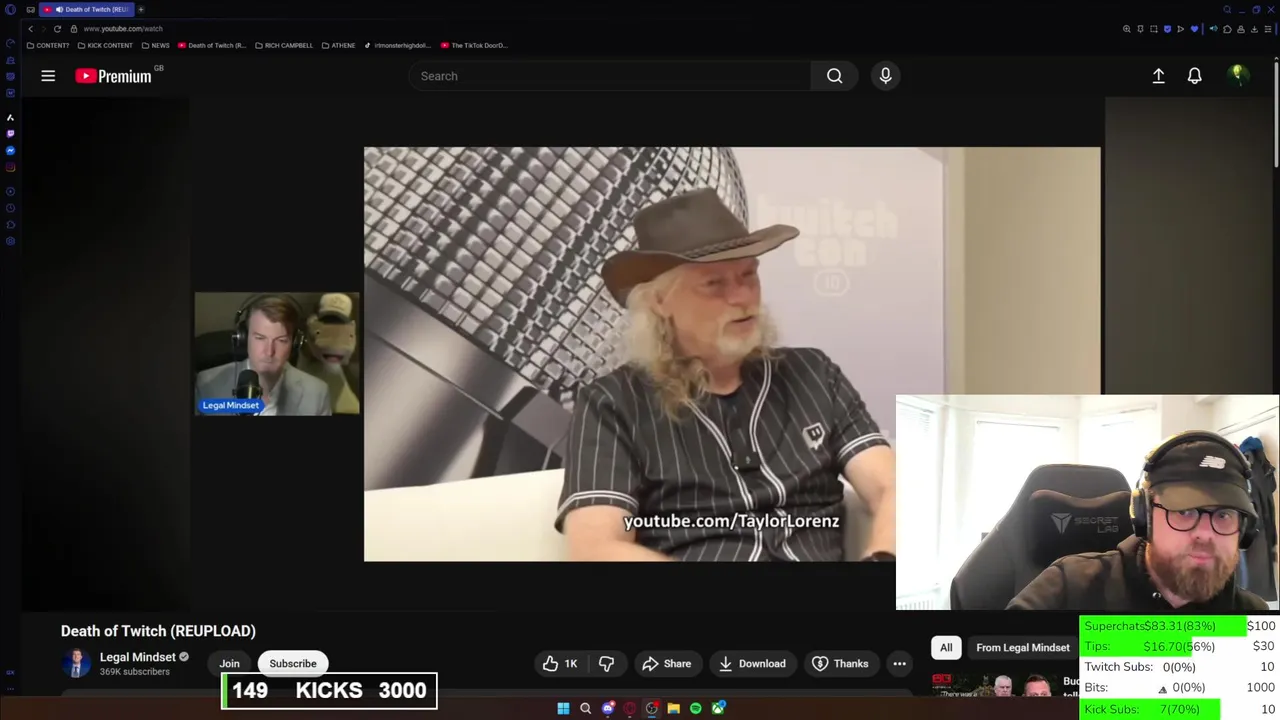Viewport: 1280px width, 720px height.
Task: Click the '369K subscribers' text
Action: tap(134, 672)
